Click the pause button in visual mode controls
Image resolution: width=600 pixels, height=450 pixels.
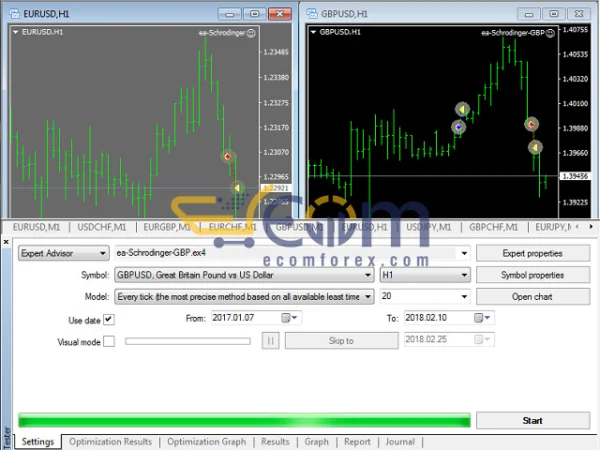point(271,341)
